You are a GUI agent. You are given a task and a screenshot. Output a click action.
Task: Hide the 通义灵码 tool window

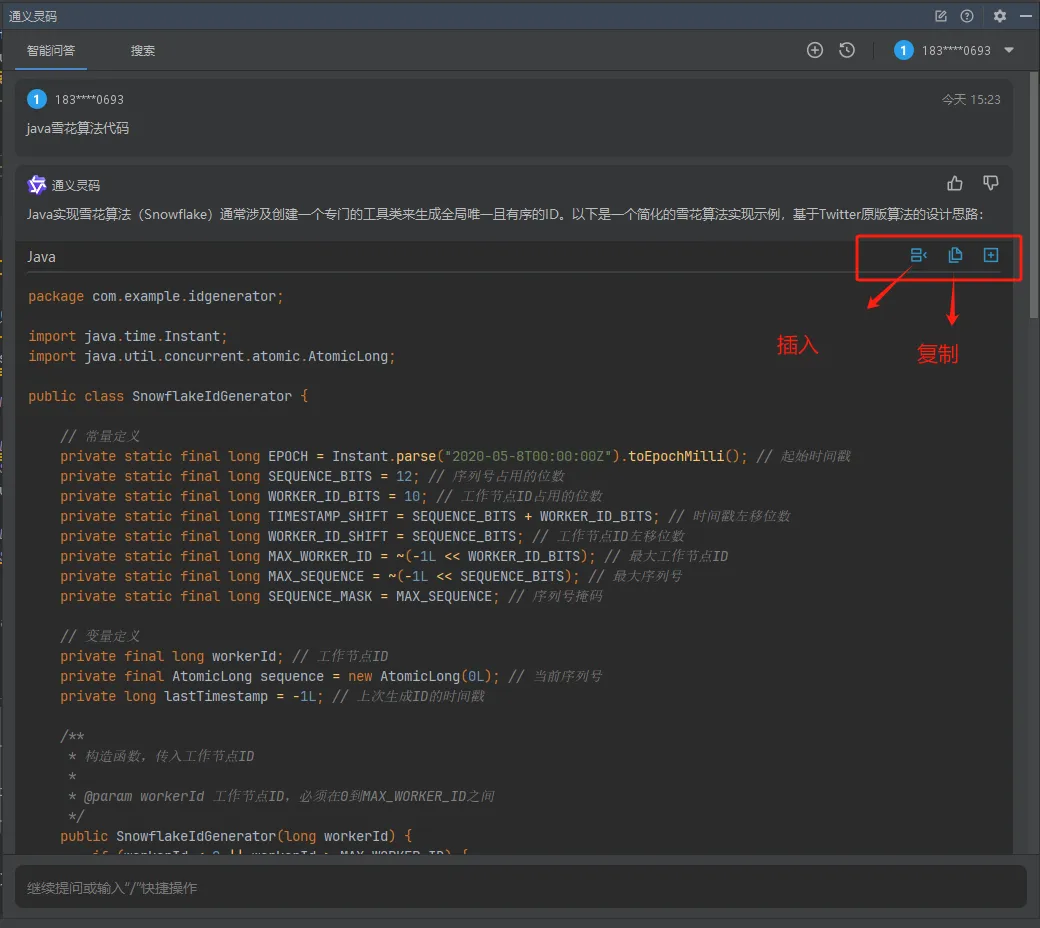click(x=1025, y=16)
